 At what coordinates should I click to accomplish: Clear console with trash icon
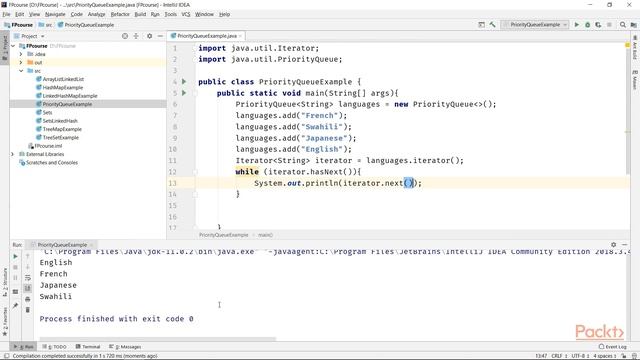28,310
